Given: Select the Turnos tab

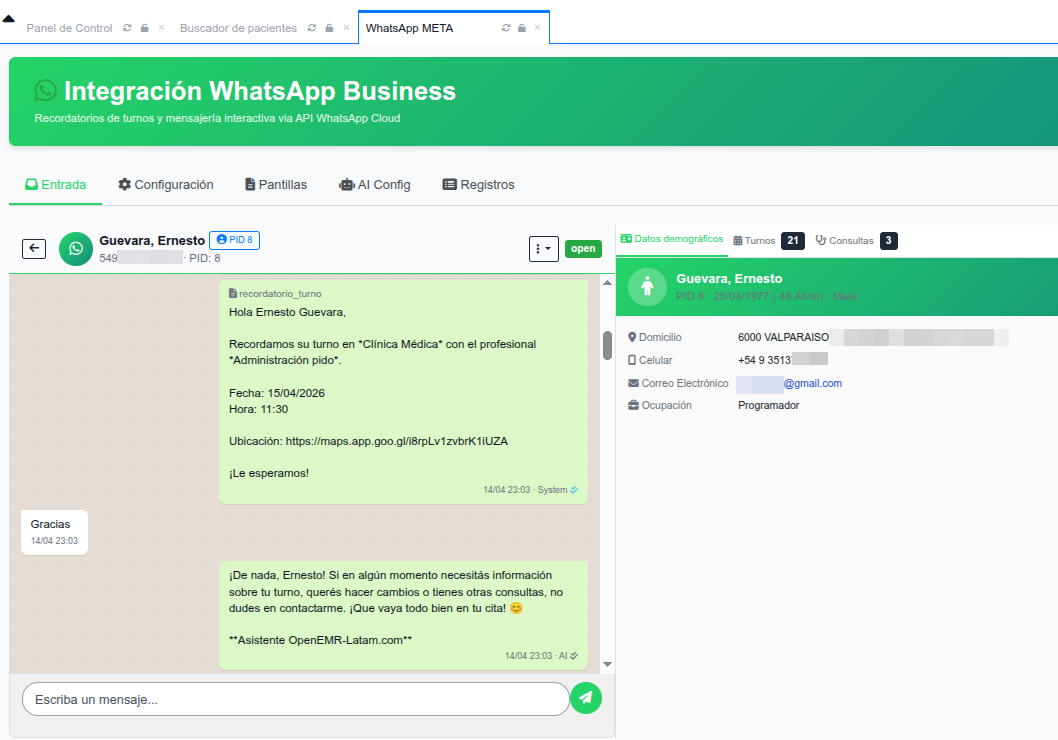Looking at the screenshot, I should [x=754, y=241].
